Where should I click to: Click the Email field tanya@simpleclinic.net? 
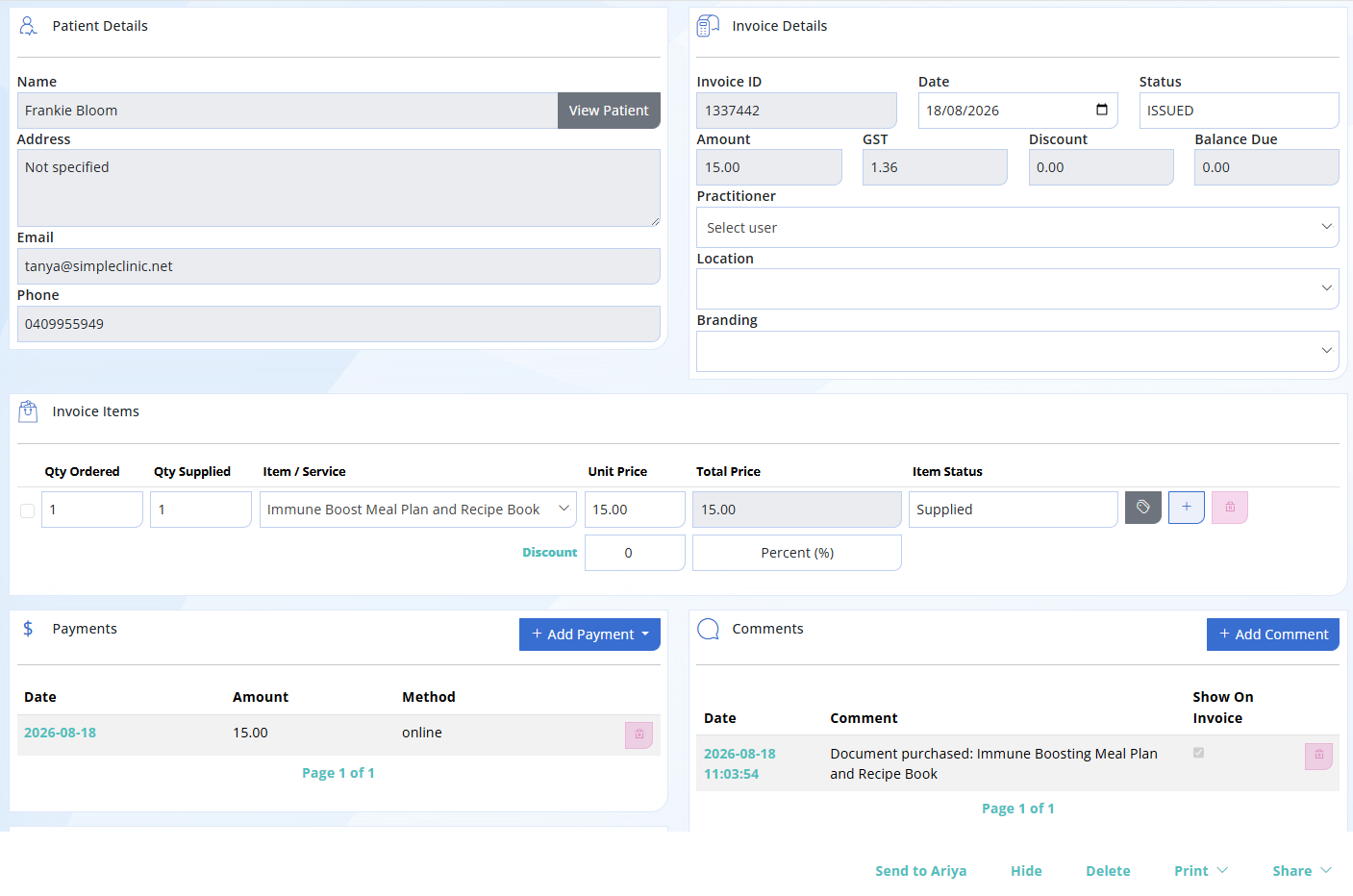(338, 266)
